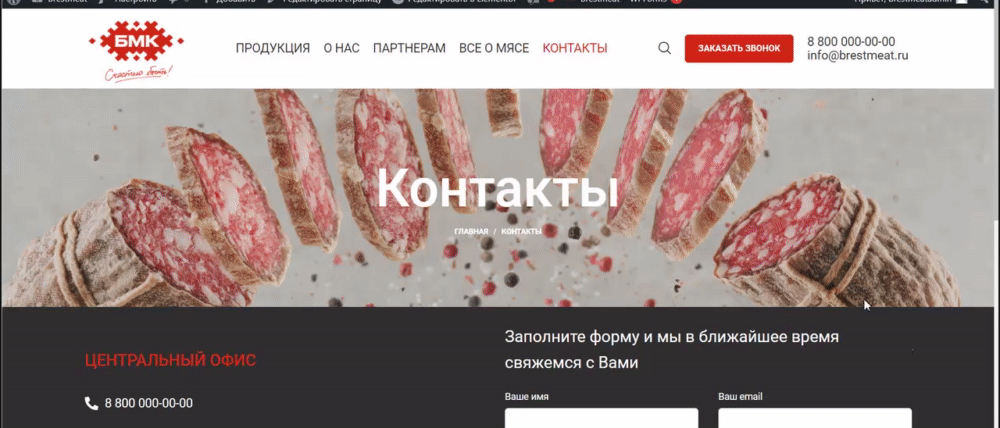Click the КОНТАКТЫ breadcrumb item

click(x=521, y=231)
